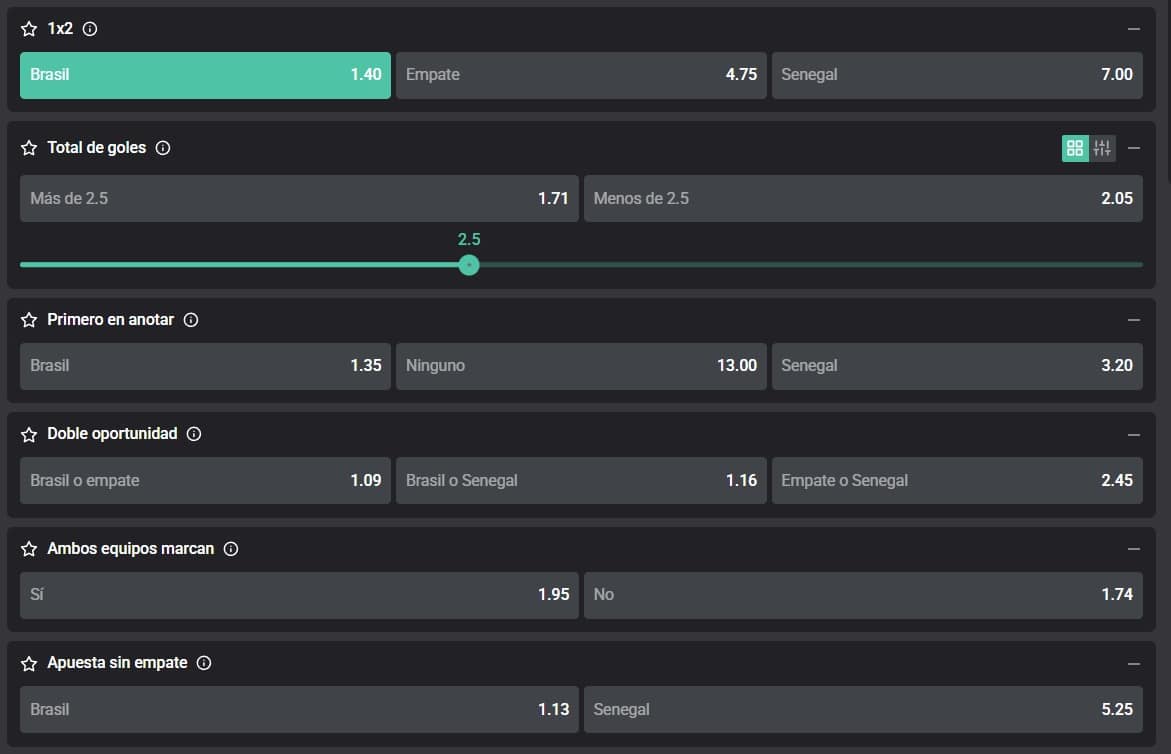Mark Primero en anotar as favorite
The image size is (1171, 754).
tap(29, 320)
